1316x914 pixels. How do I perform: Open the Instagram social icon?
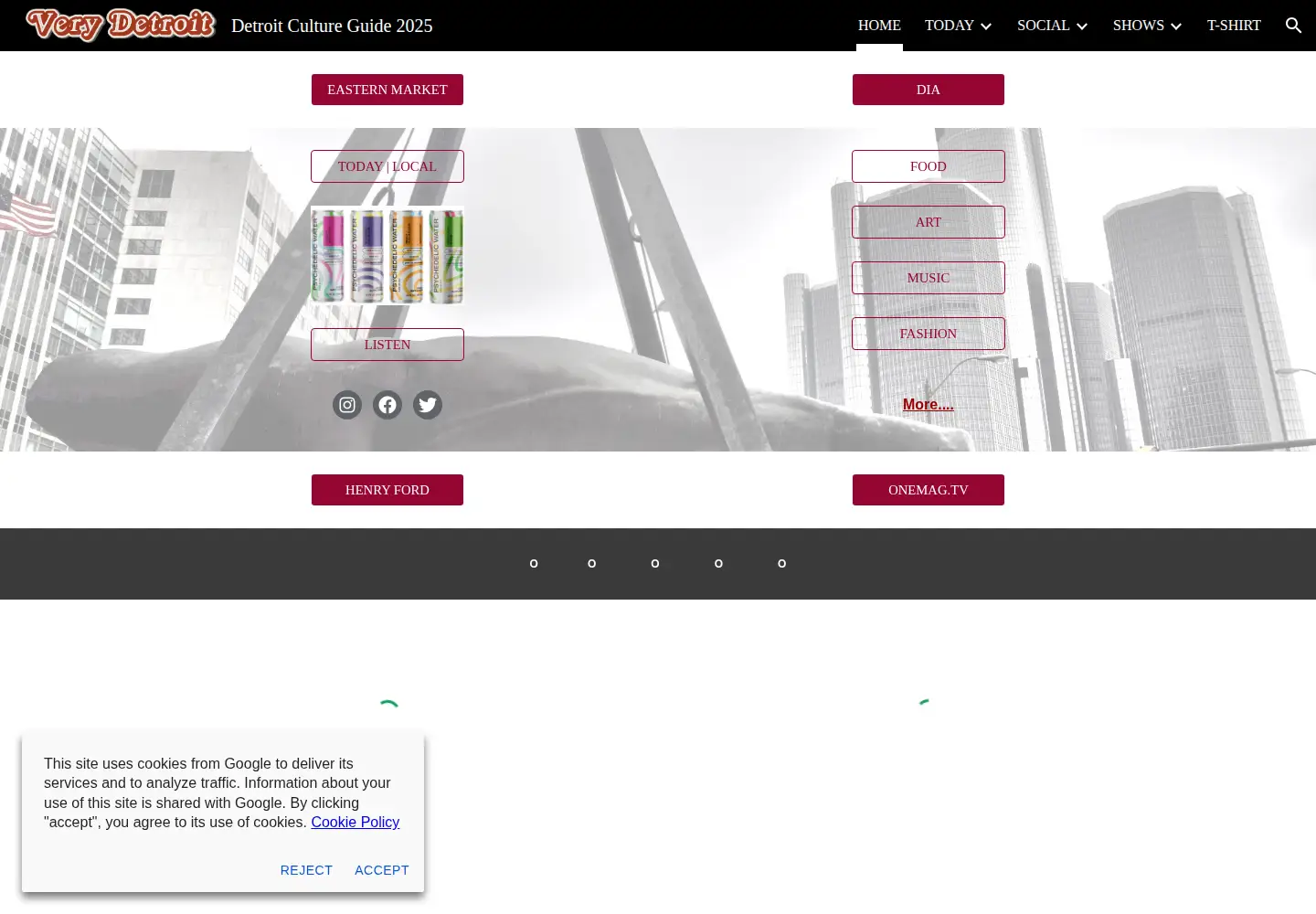[x=347, y=405]
